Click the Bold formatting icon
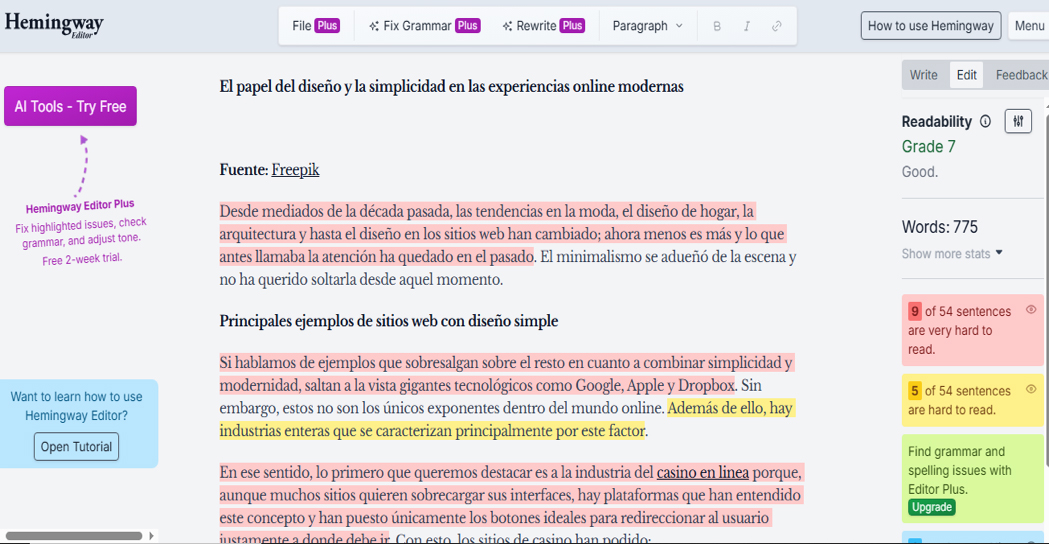The width and height of the screenshot is (1049, 544). [716, 26]
